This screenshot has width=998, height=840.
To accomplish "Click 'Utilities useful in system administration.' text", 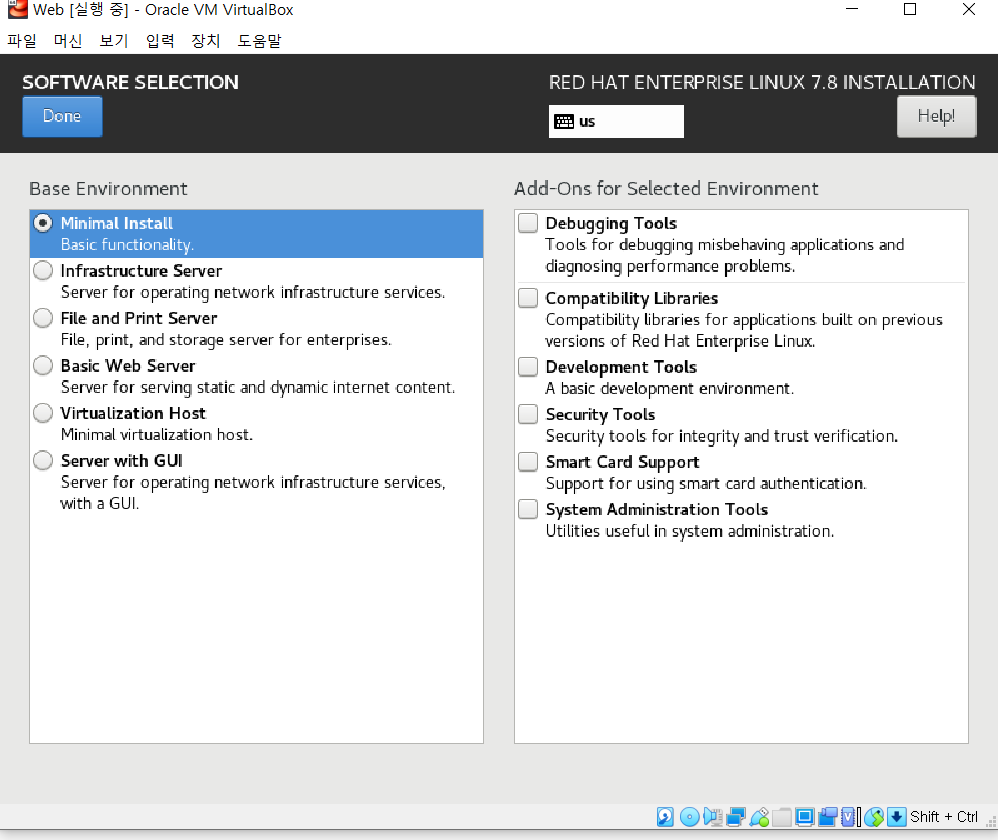I will coord(690,531).
